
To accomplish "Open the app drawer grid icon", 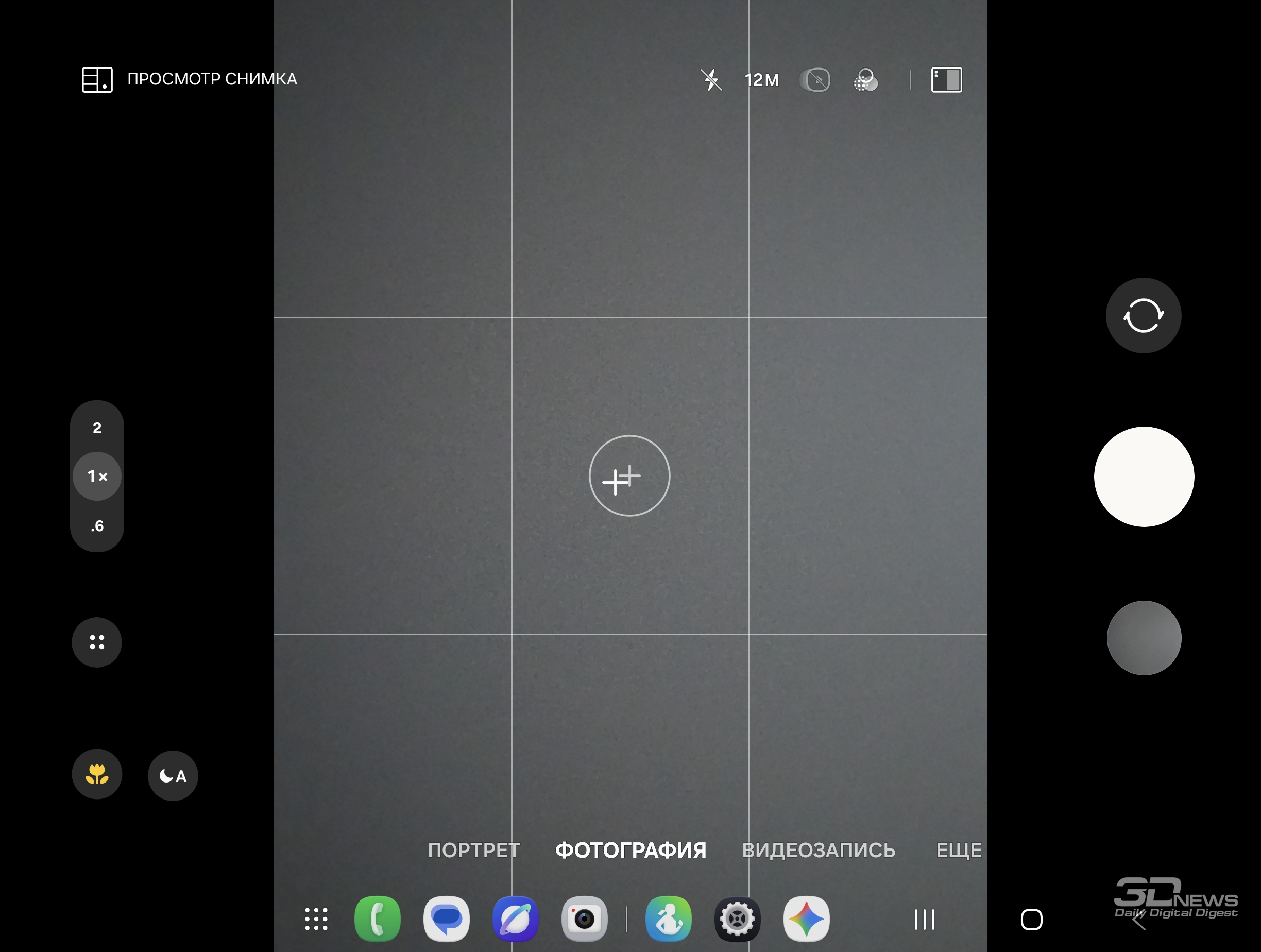I will pyautogui.click(x=316, y=919).
